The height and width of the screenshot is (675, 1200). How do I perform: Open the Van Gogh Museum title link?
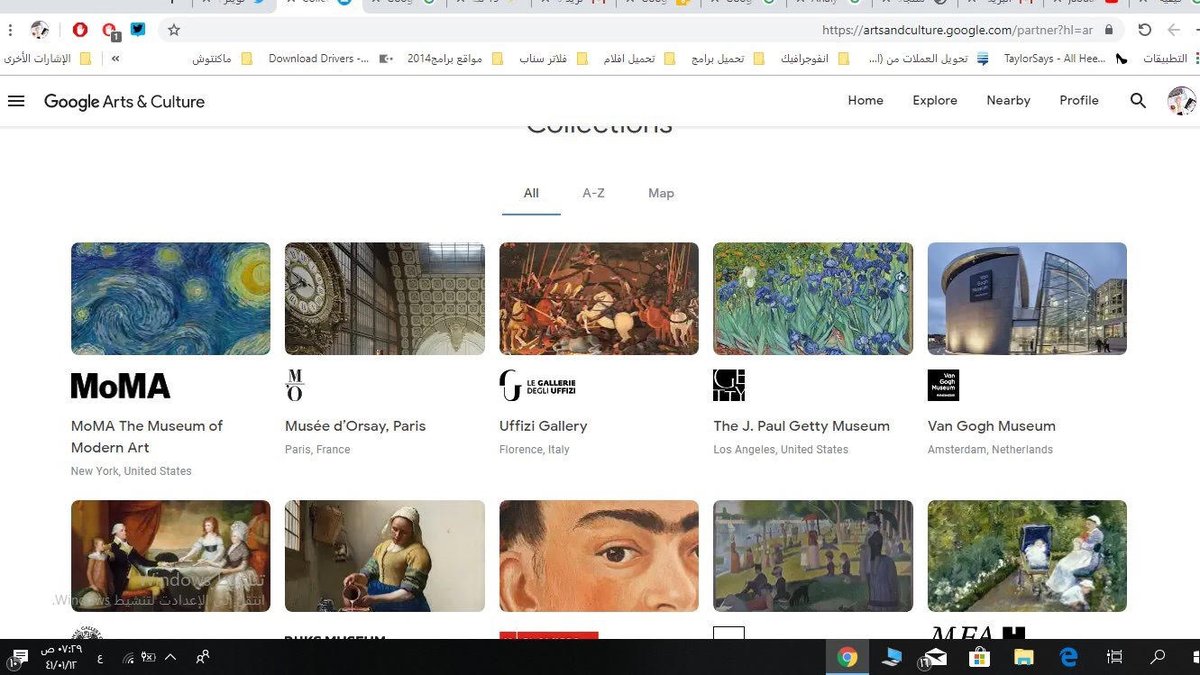click(991, 426)
